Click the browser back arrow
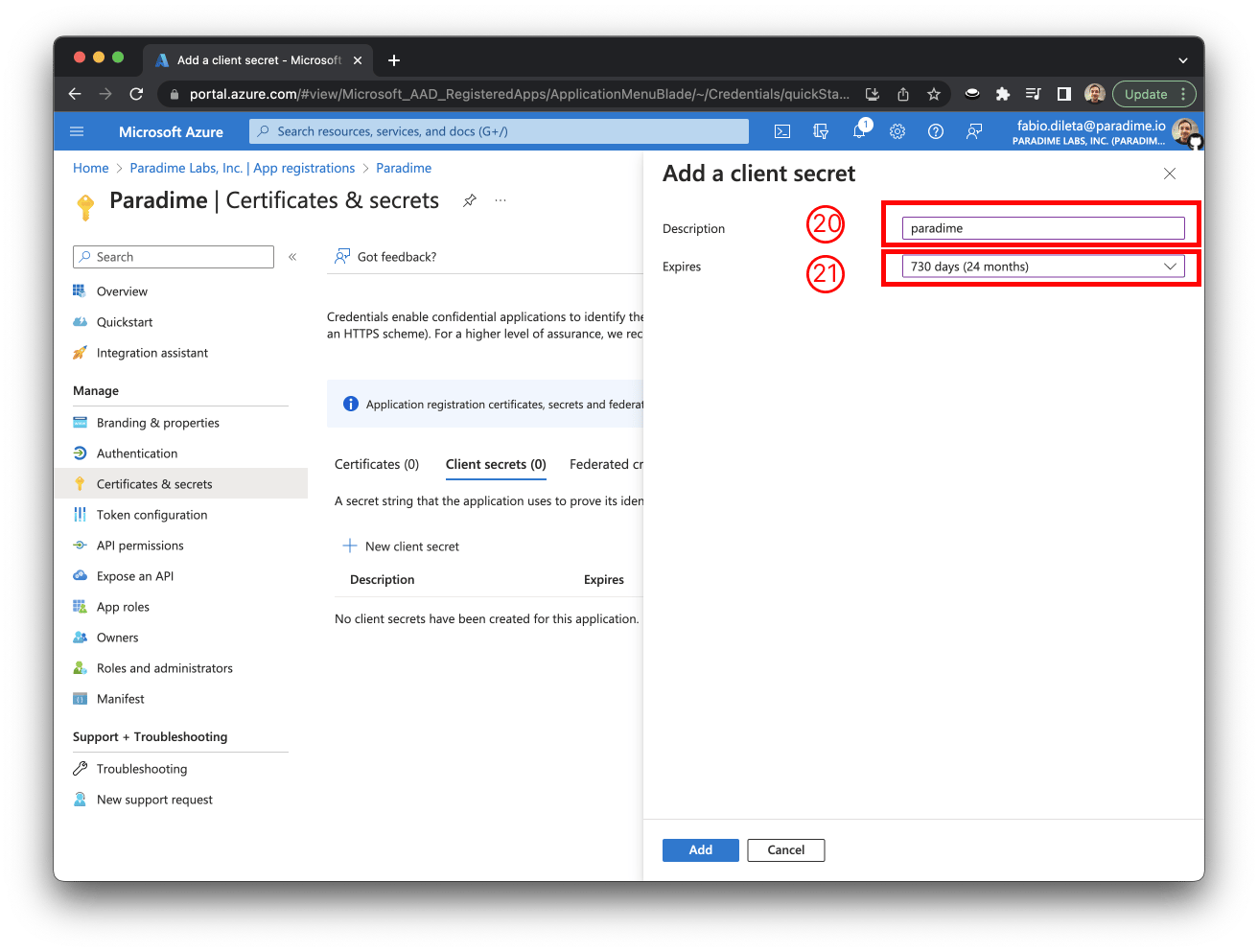The image size is (1258, 952). (75, 94)
